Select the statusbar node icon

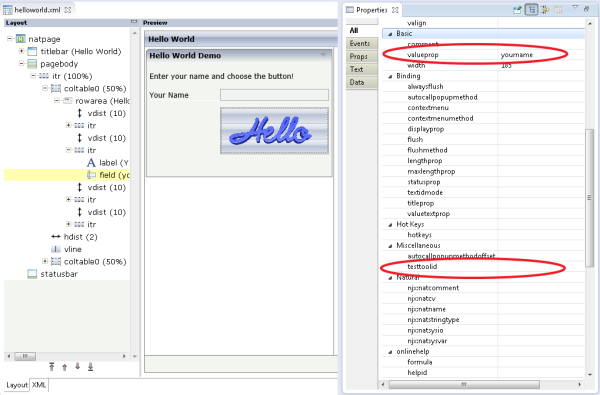click(x=32, y=274)
